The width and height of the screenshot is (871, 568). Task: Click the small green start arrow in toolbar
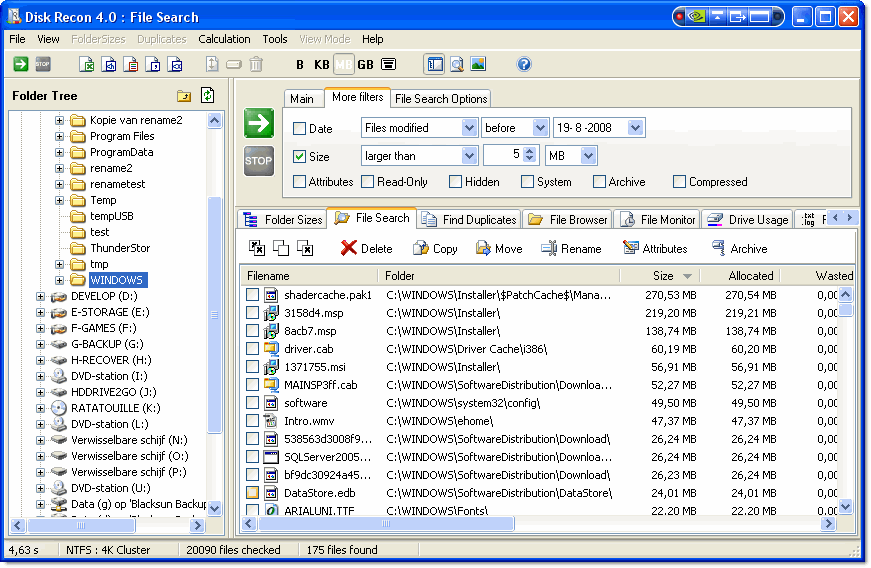tap(21, 64)
